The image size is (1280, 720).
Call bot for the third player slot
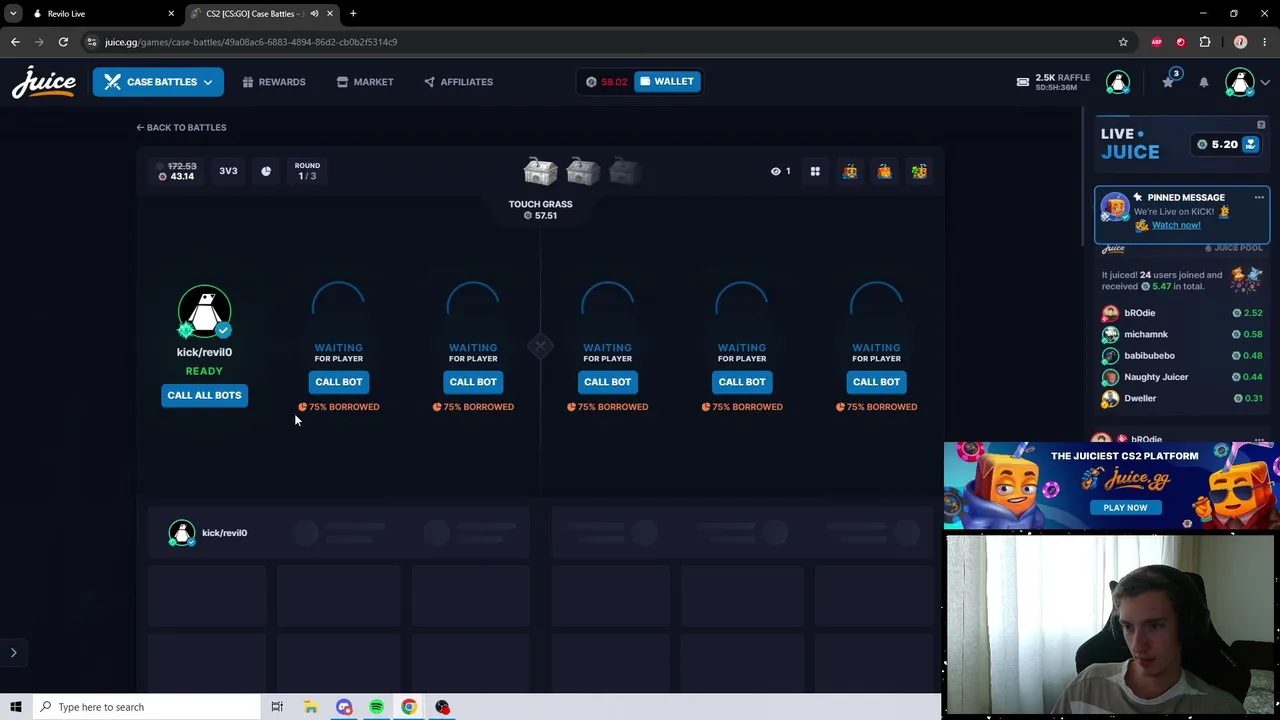(x=473, y=382)
